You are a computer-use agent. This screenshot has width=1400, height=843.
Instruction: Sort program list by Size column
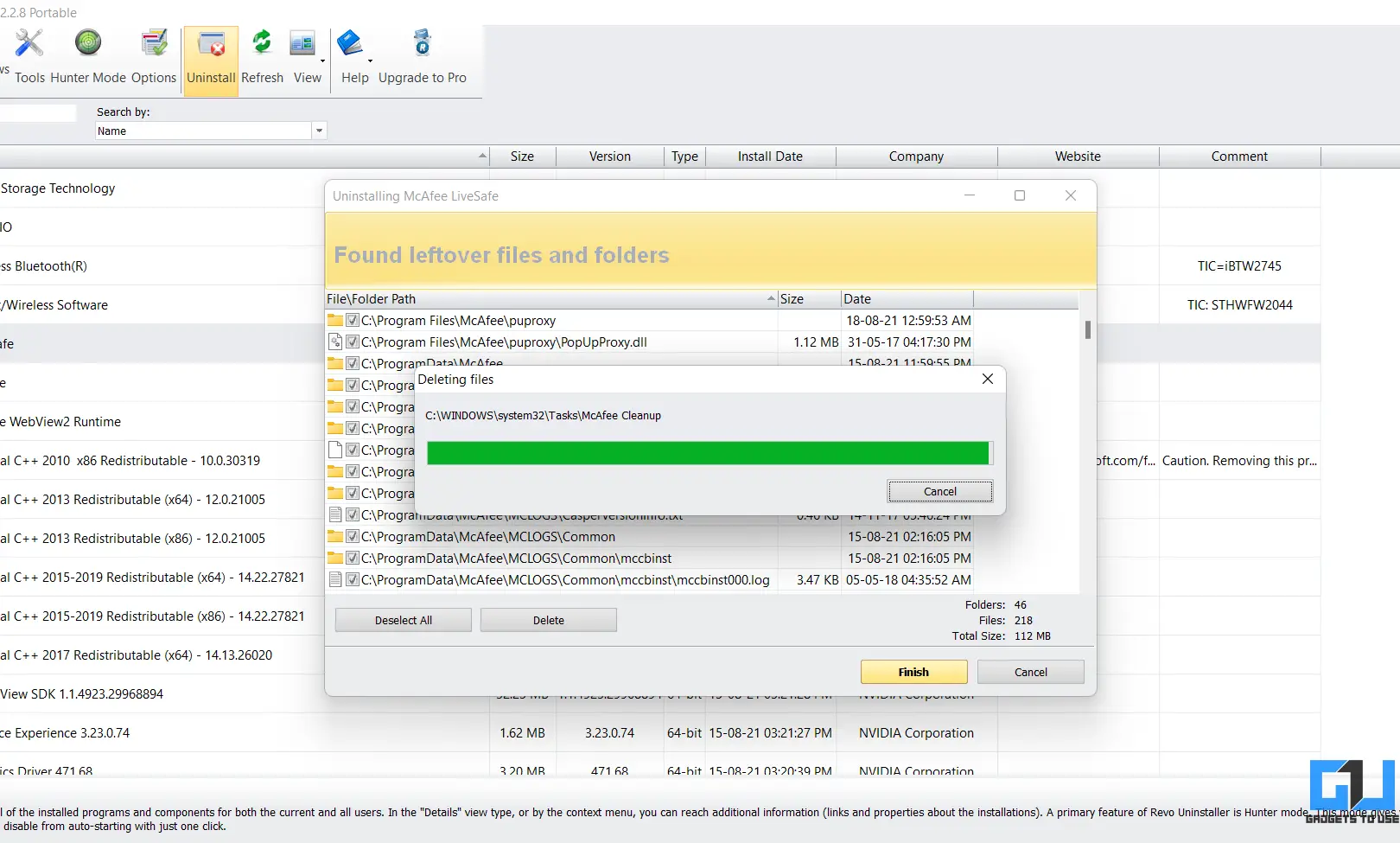pos(522,156)
